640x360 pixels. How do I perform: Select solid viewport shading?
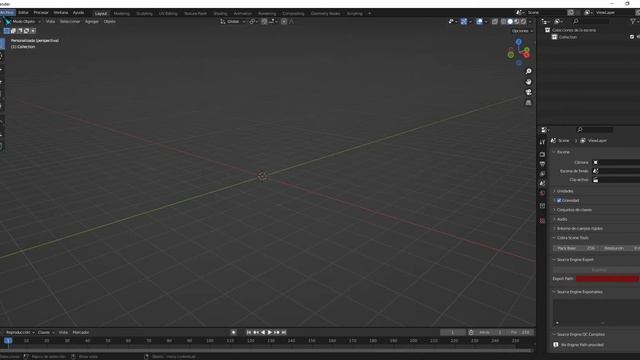tap(510, 22)
